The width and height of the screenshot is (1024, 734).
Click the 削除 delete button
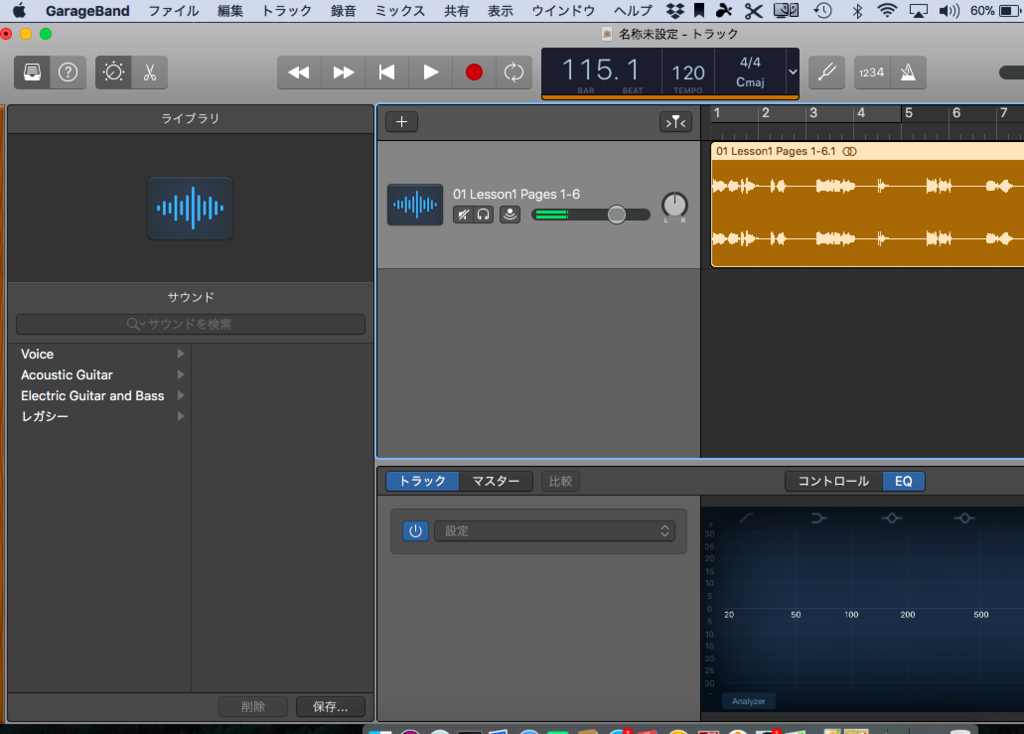coord(253,707)
